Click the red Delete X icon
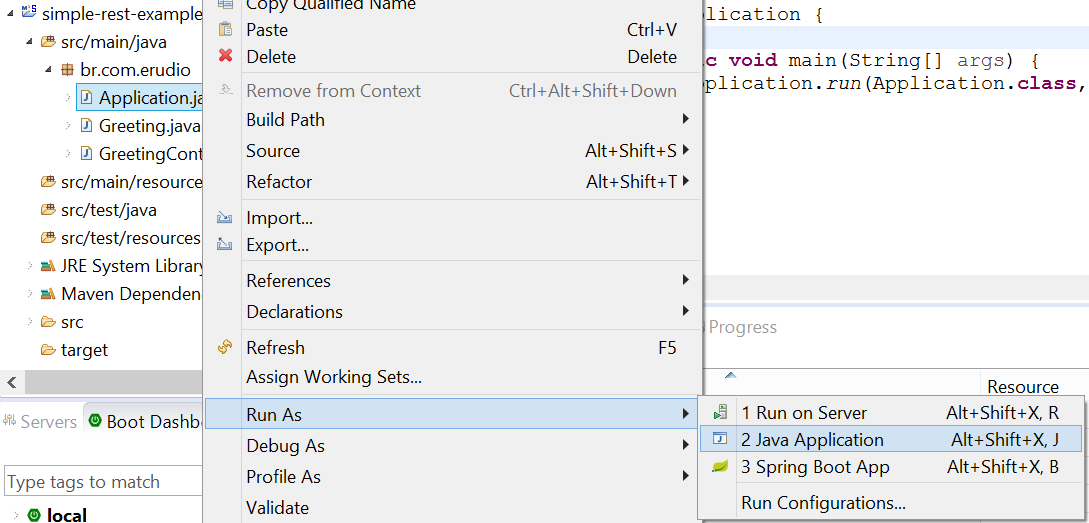The height and width of the screenshot is (523, 1089). (x=225, y=57)
